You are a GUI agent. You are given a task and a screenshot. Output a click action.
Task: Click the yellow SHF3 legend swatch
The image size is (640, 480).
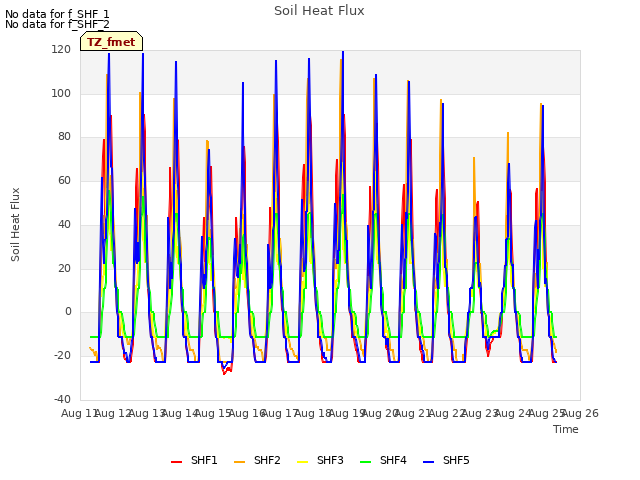(x=302, y=461)
